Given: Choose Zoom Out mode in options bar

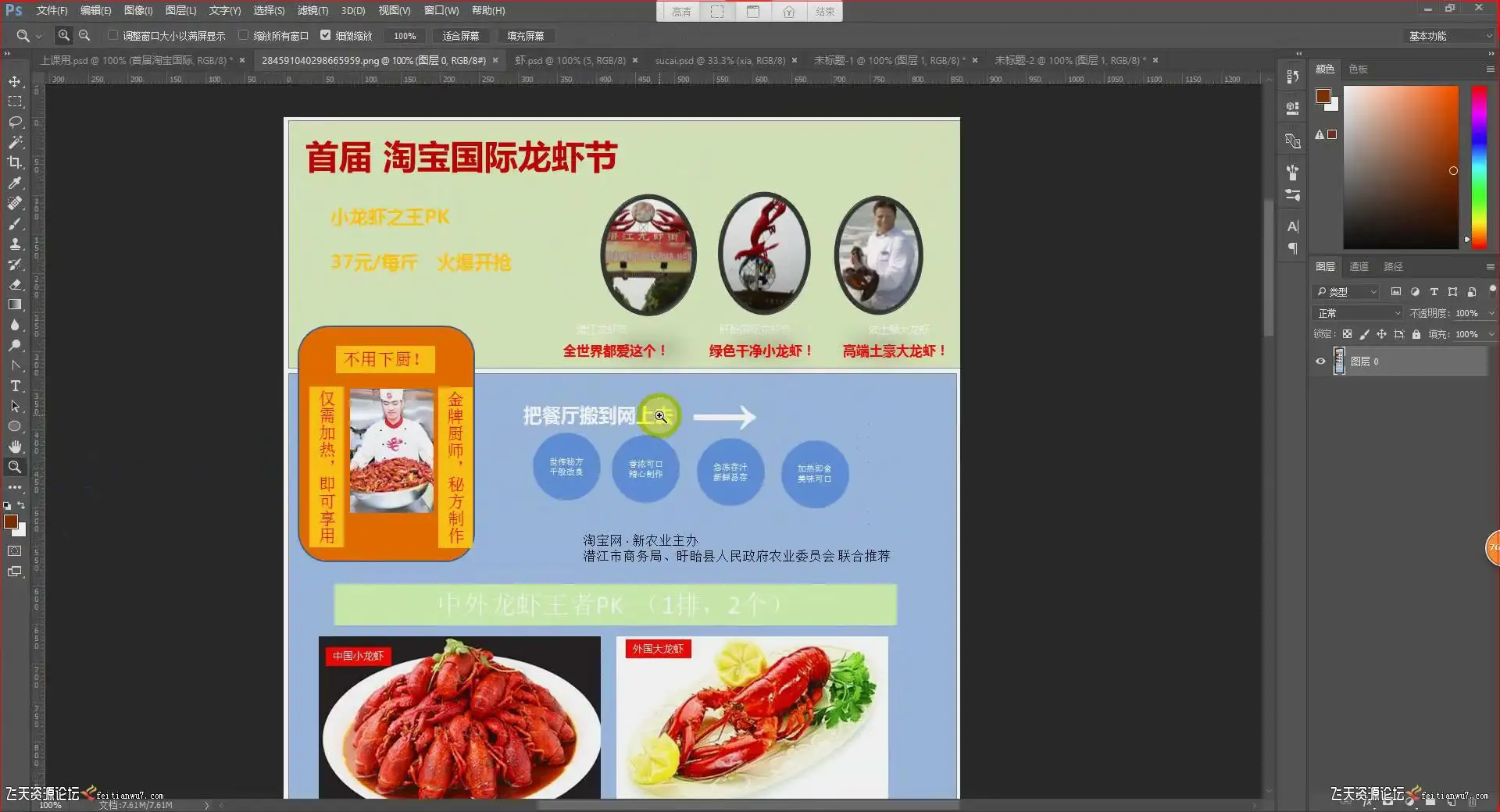Looking at the screenshot, I should point(84,35).
